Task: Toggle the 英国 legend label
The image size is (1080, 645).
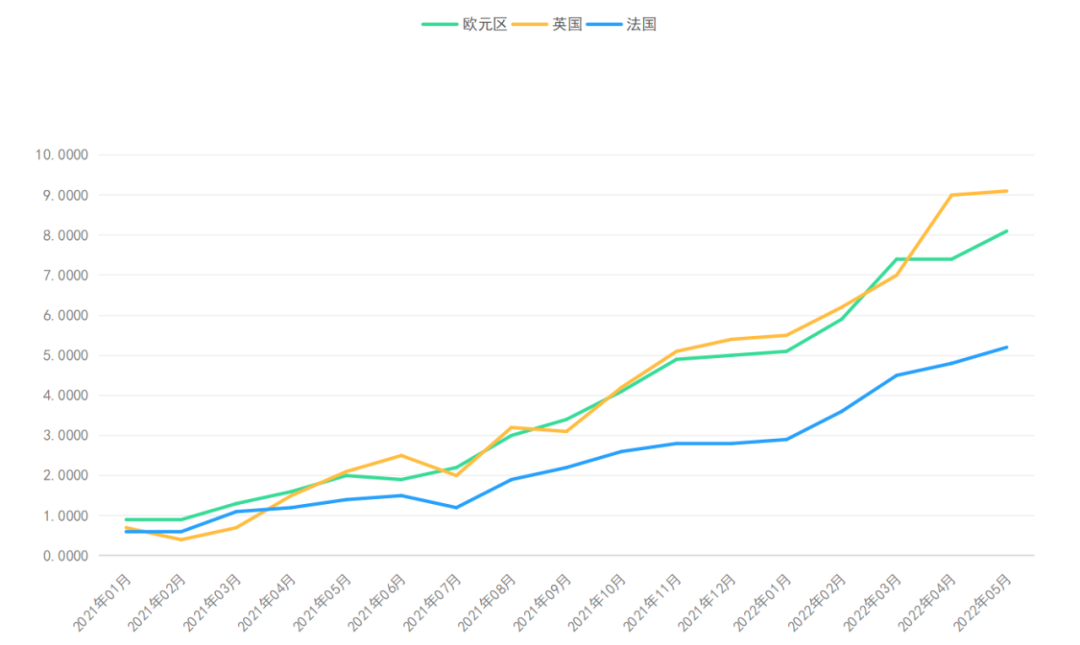Action: click(567, 24)
